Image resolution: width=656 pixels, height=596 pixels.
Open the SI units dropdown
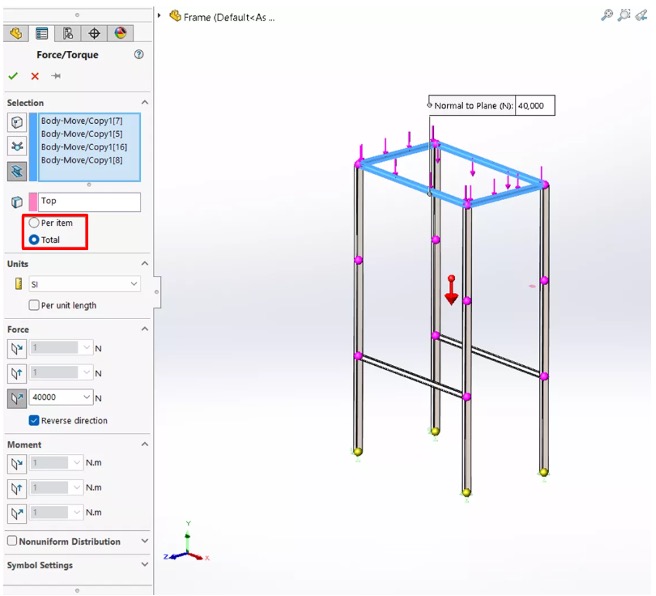[134, 284]
